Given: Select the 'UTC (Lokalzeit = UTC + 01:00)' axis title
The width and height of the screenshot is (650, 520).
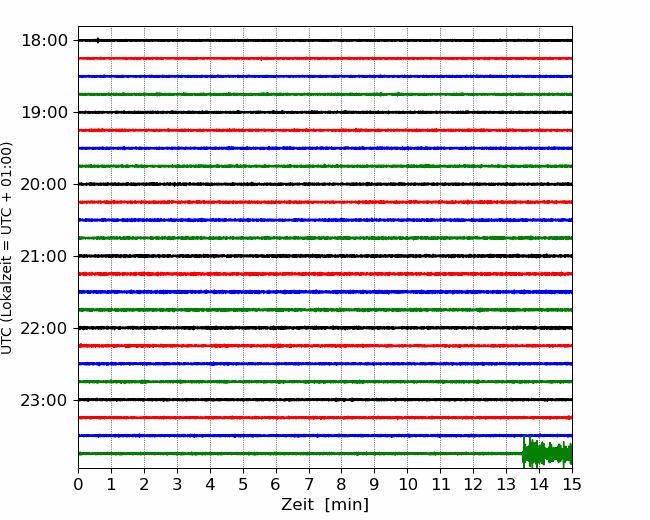Looking at the screenshot, I should 7,248.
